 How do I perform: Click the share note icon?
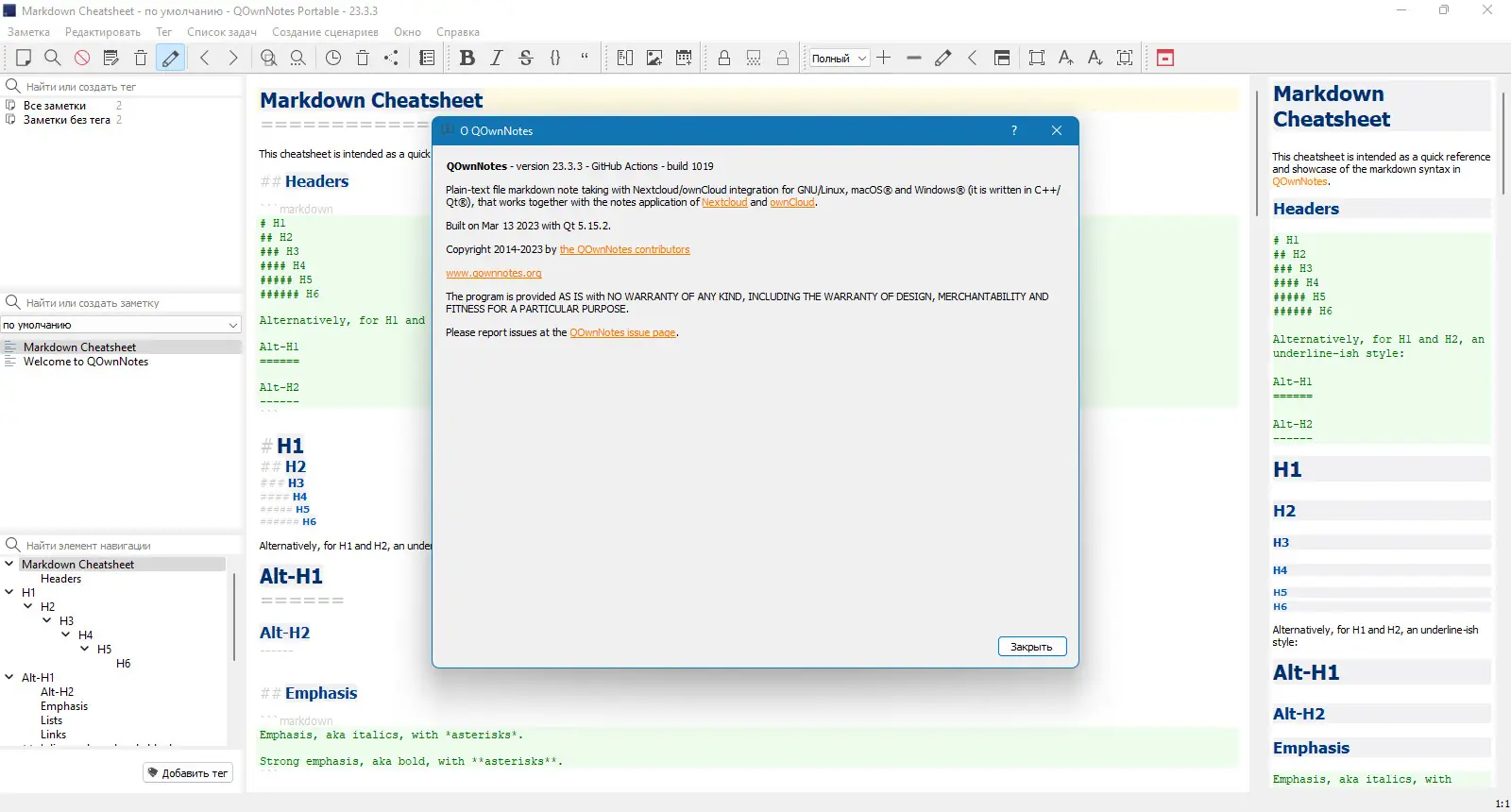pos(391,58)
